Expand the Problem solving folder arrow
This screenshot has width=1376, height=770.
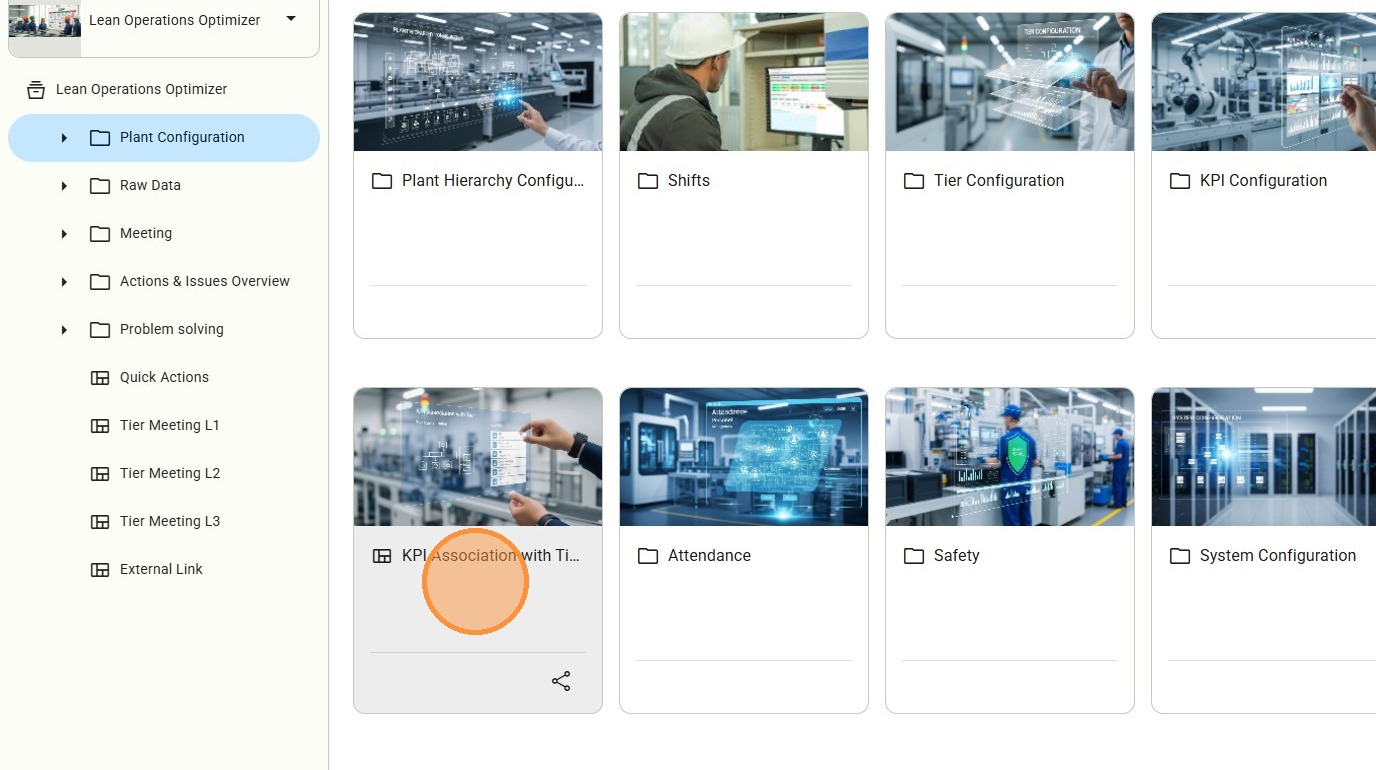tap(64, 330)
